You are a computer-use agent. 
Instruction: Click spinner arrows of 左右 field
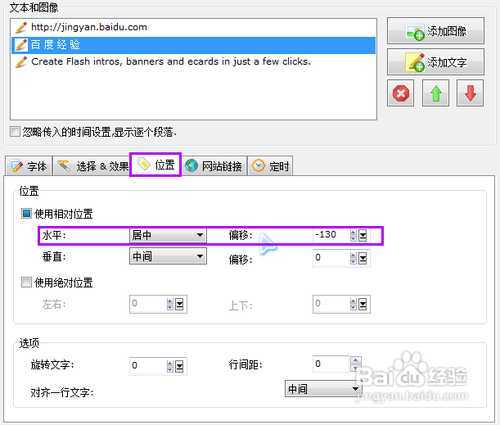pos(170,304)
